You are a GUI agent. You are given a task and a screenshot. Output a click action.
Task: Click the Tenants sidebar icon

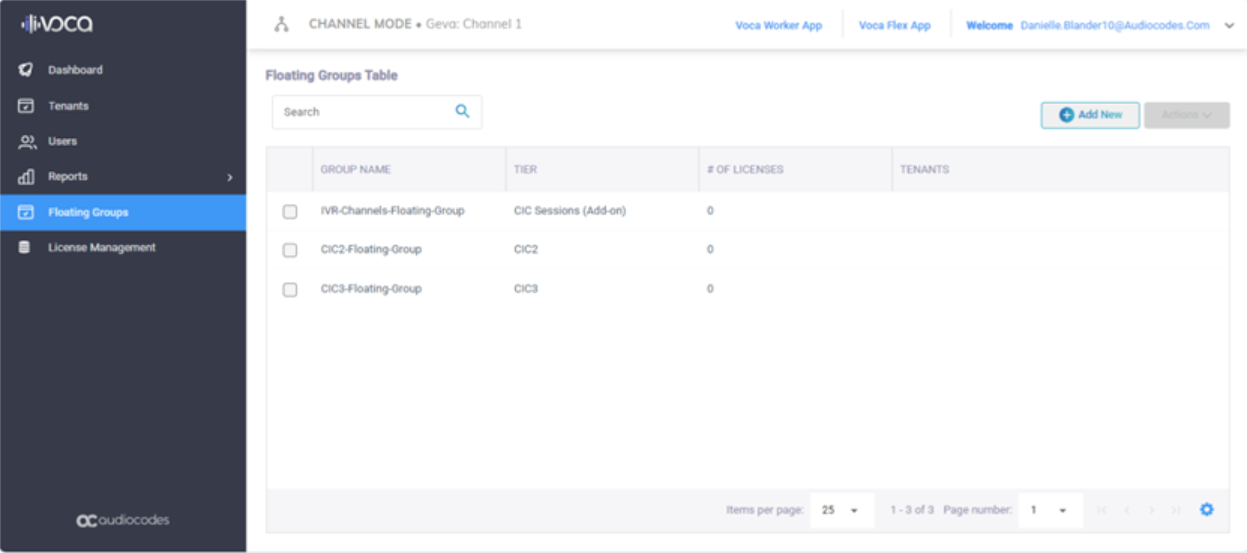(x=27, y=106)
